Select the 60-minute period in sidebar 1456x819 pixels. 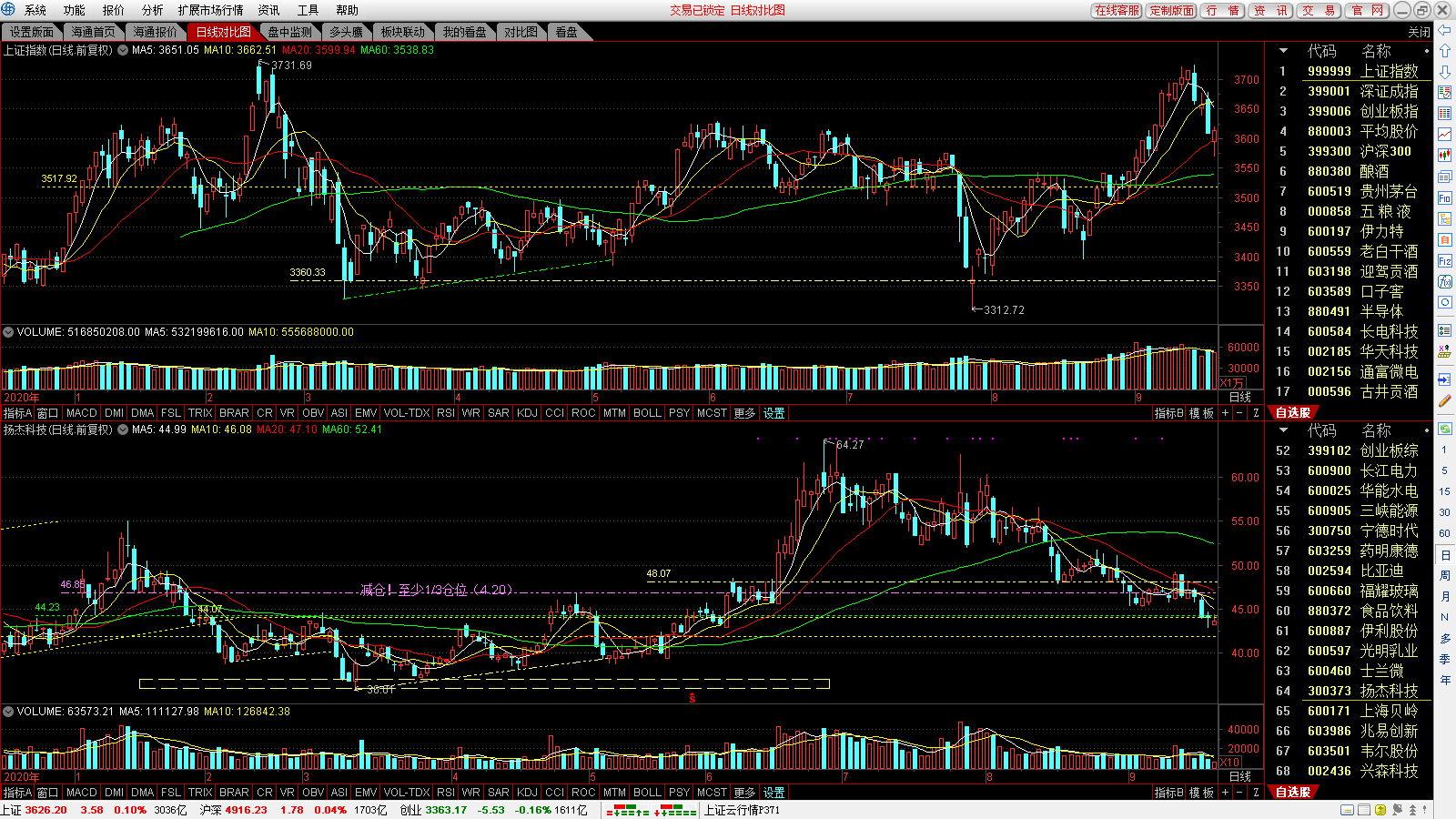(x=1444, y=533)
